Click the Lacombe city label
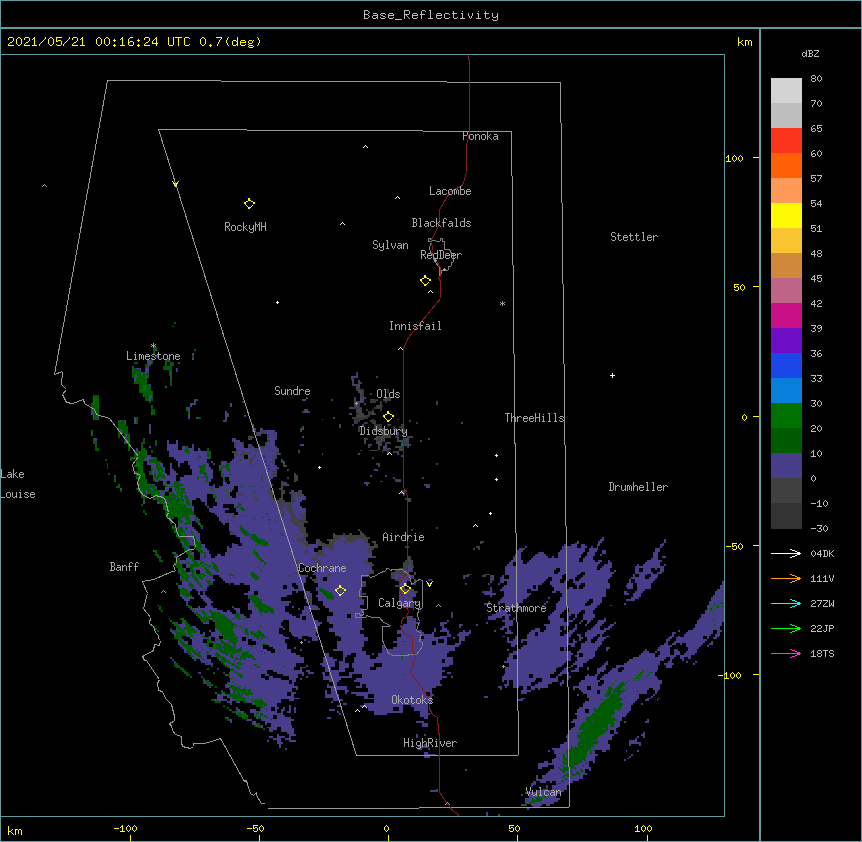Image resolution: width=862 pixels, height=842 pixels. pos(450,191)
